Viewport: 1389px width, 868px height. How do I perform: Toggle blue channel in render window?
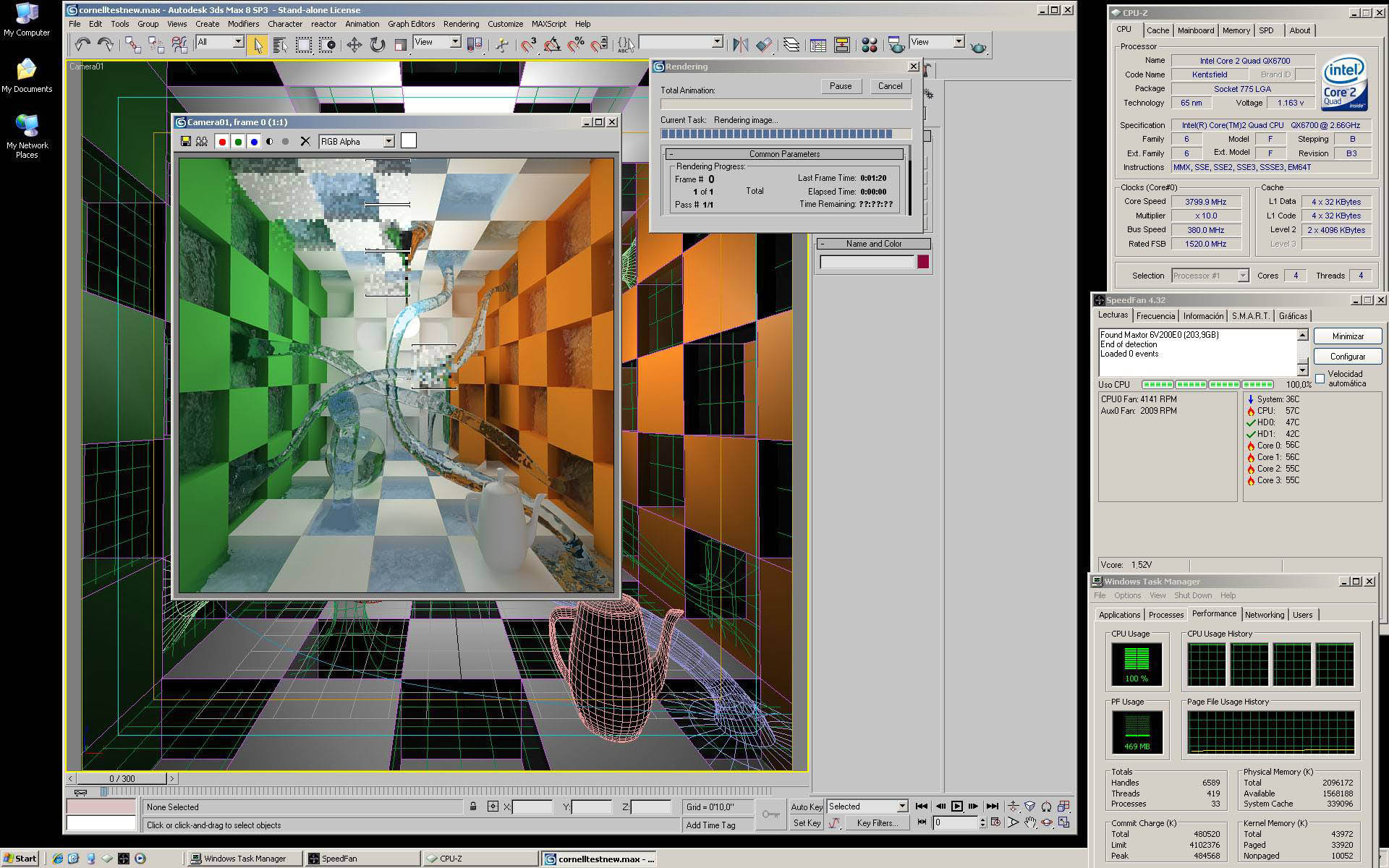[x=254, y=142]
